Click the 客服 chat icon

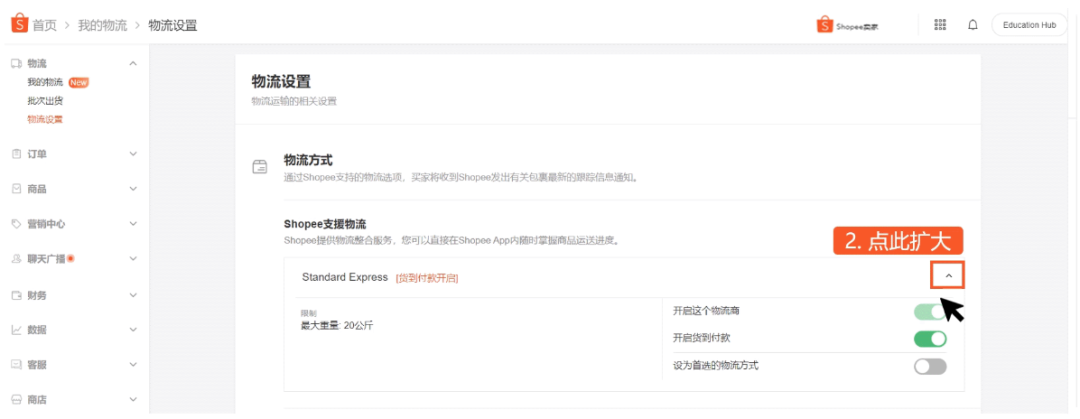pos(17,365)
